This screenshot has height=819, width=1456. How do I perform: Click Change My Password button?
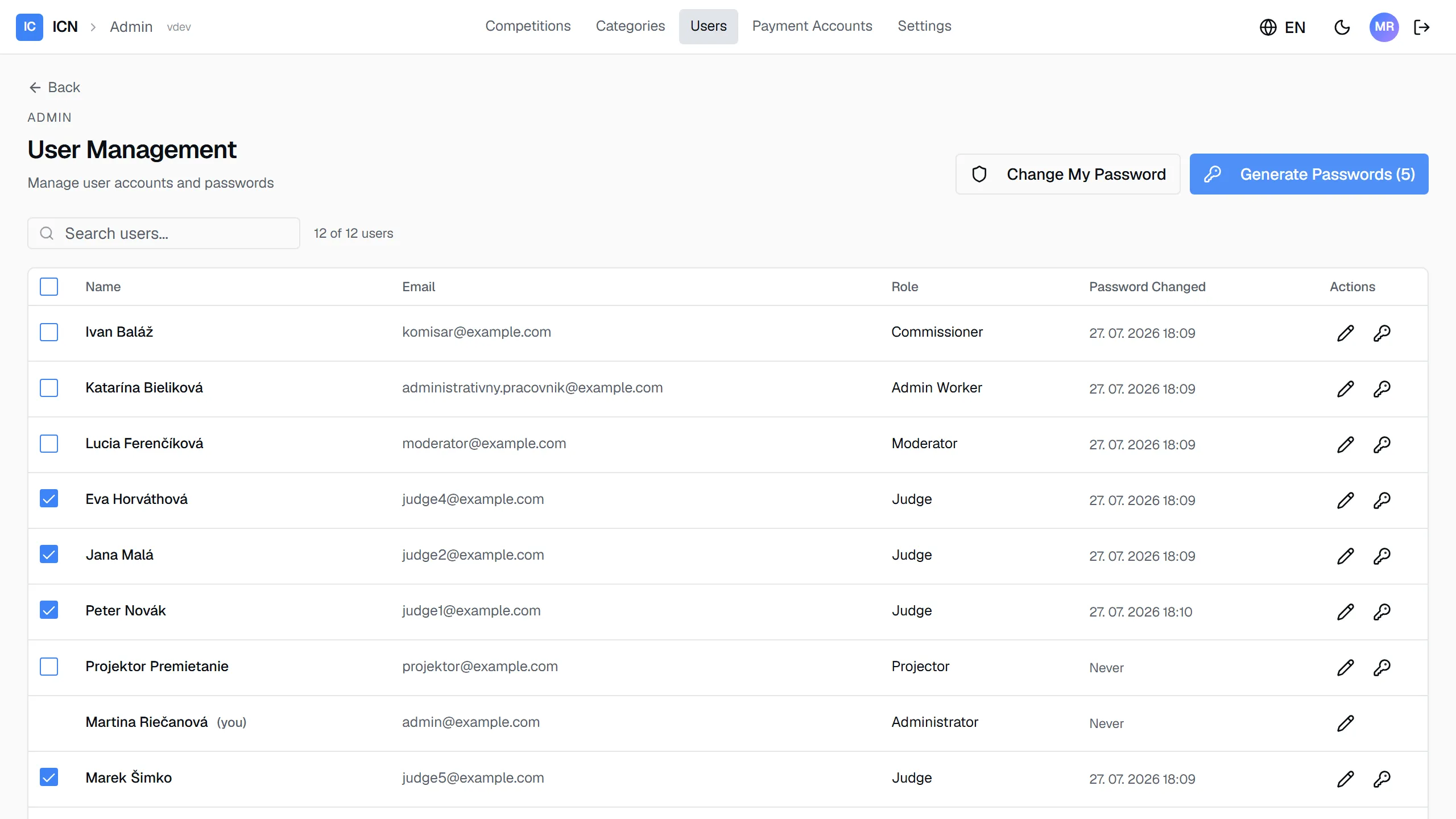[x=1068, y=174]
